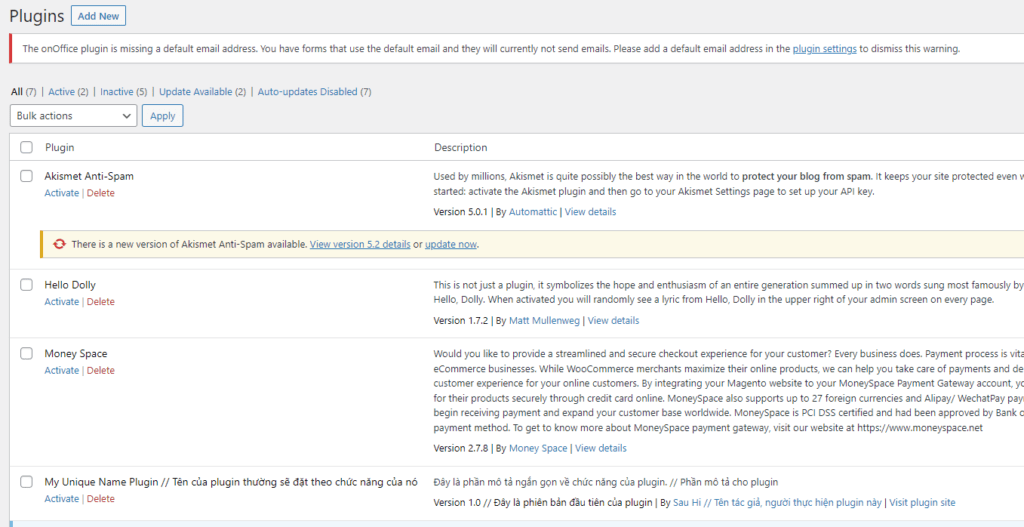Click the Money Space plugin name

[76, 353]
